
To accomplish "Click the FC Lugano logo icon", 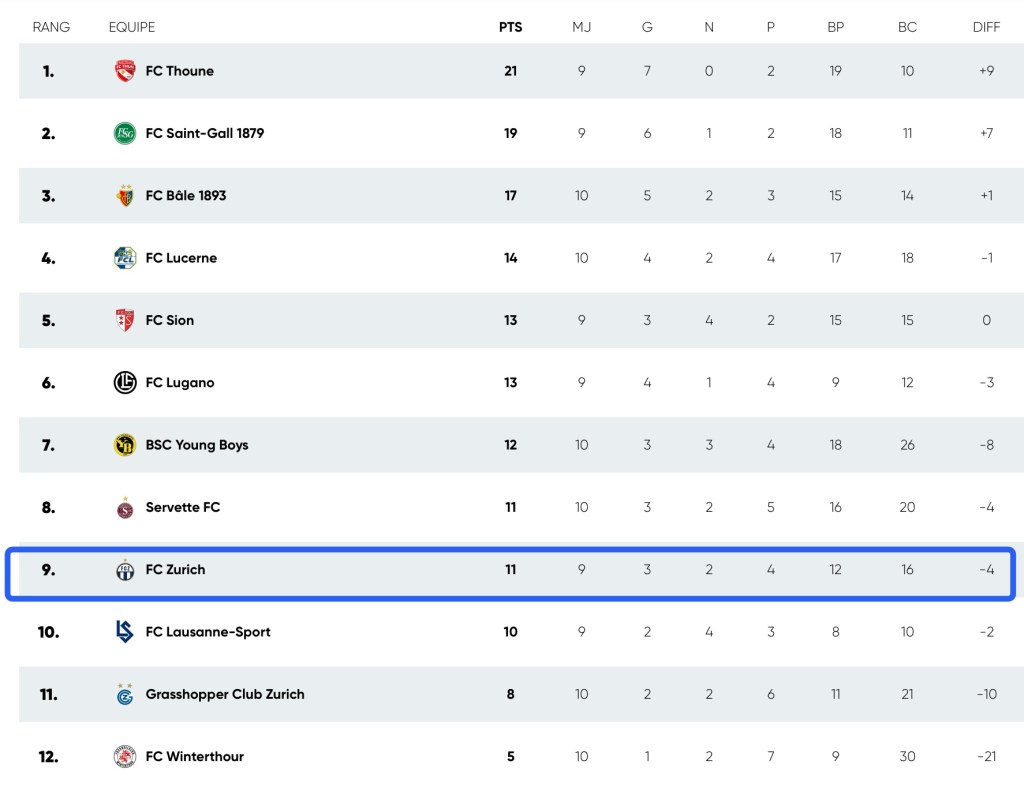I will pos(124,383).
